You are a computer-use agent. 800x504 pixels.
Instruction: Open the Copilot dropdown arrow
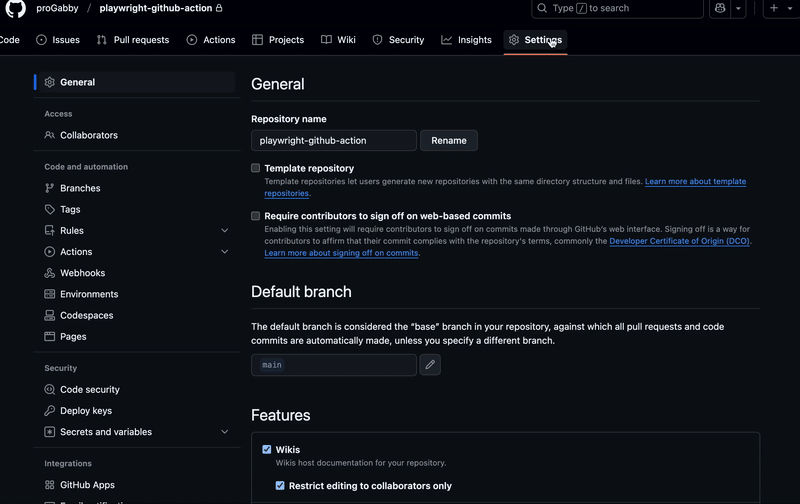738,8
